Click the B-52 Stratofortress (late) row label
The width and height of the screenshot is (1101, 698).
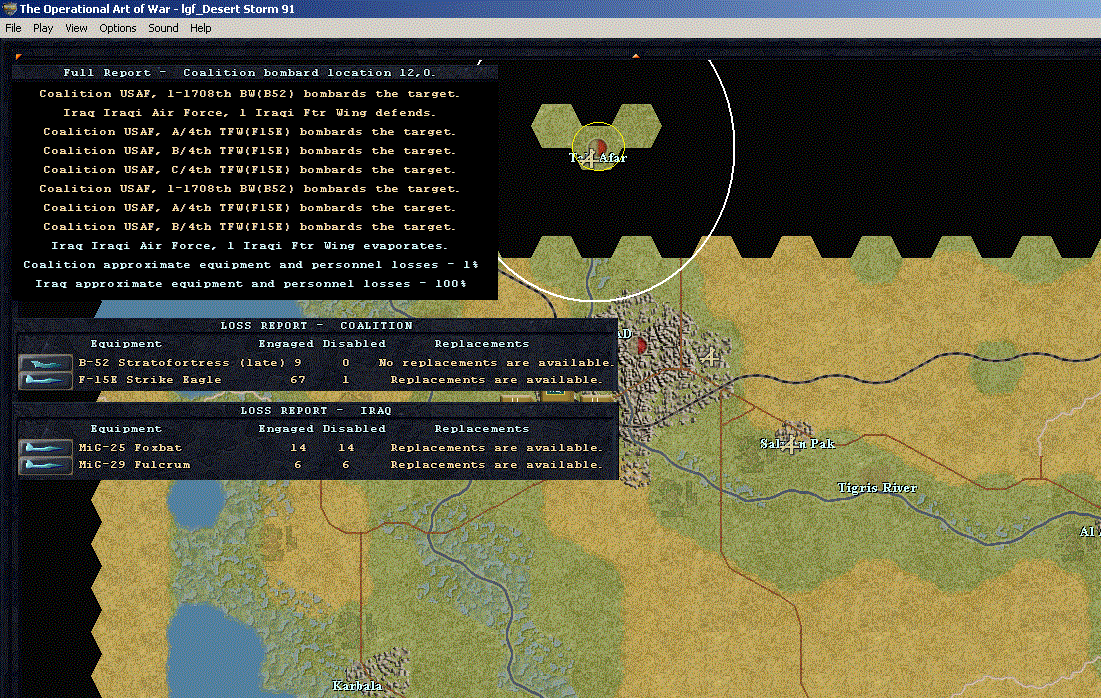click(x=182, y=363)
